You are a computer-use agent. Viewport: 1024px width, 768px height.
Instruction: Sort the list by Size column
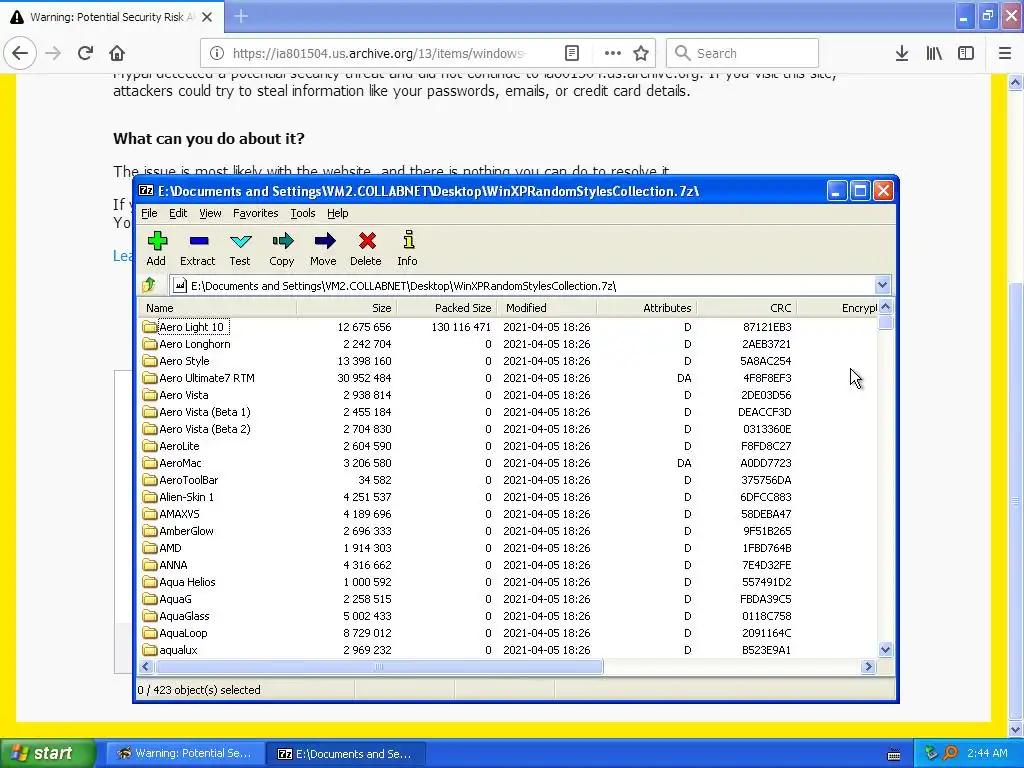tap(347, 308)
